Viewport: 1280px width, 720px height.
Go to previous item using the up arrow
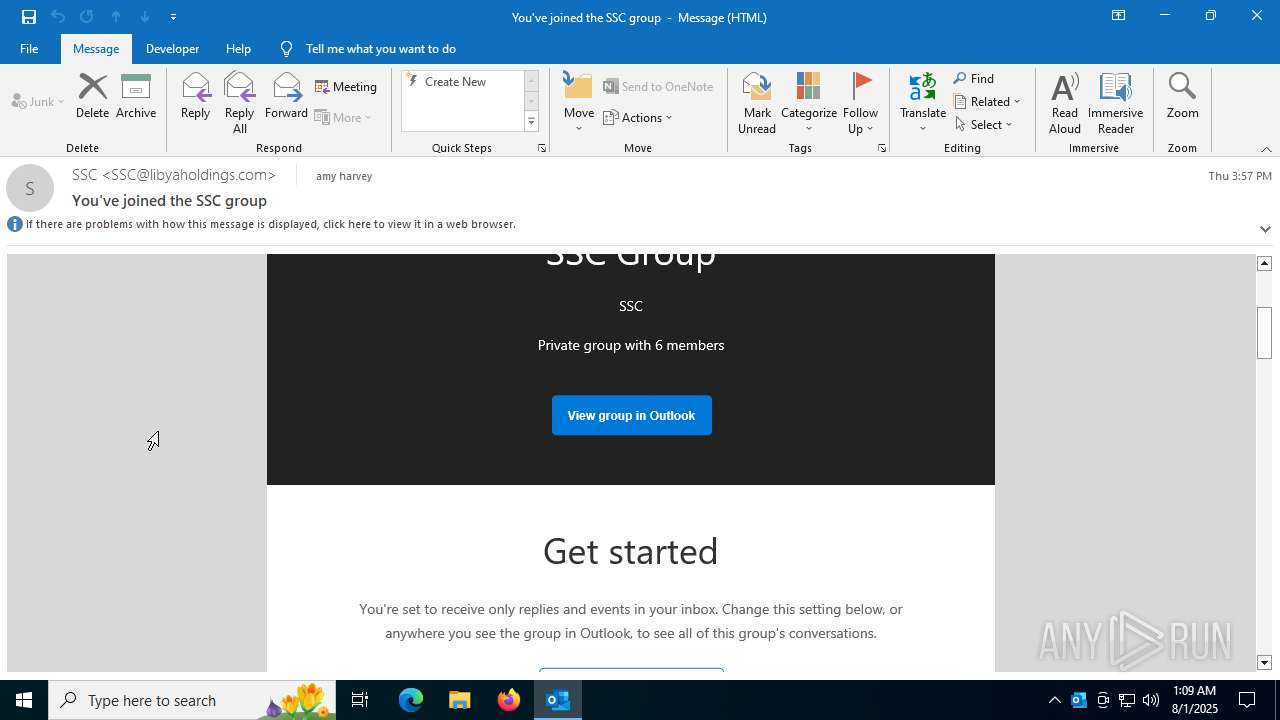116,17
